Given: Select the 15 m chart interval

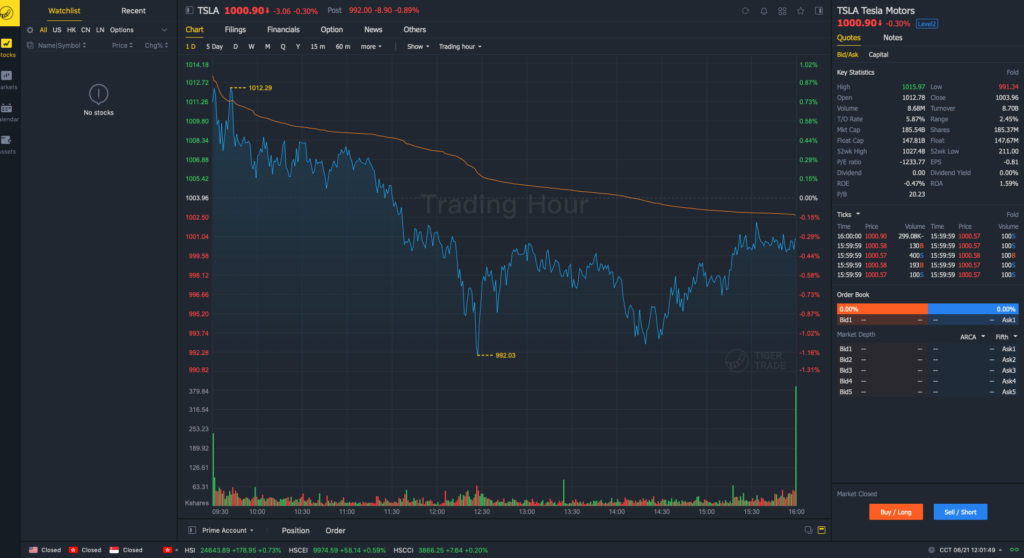Looking at the screenshot, I should pos(317,47).
